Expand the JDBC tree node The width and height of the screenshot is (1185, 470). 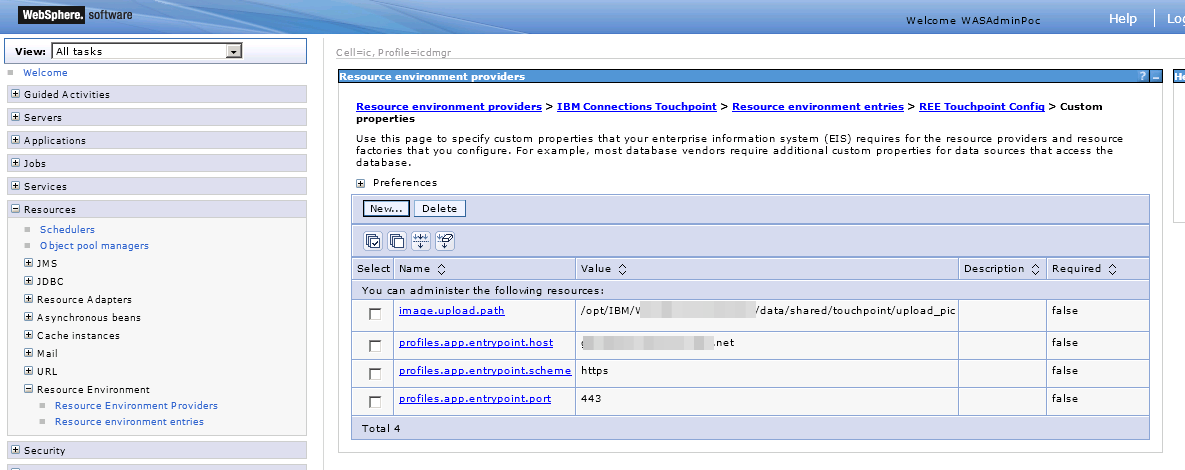pyautogui.click(x=29, y=281)
